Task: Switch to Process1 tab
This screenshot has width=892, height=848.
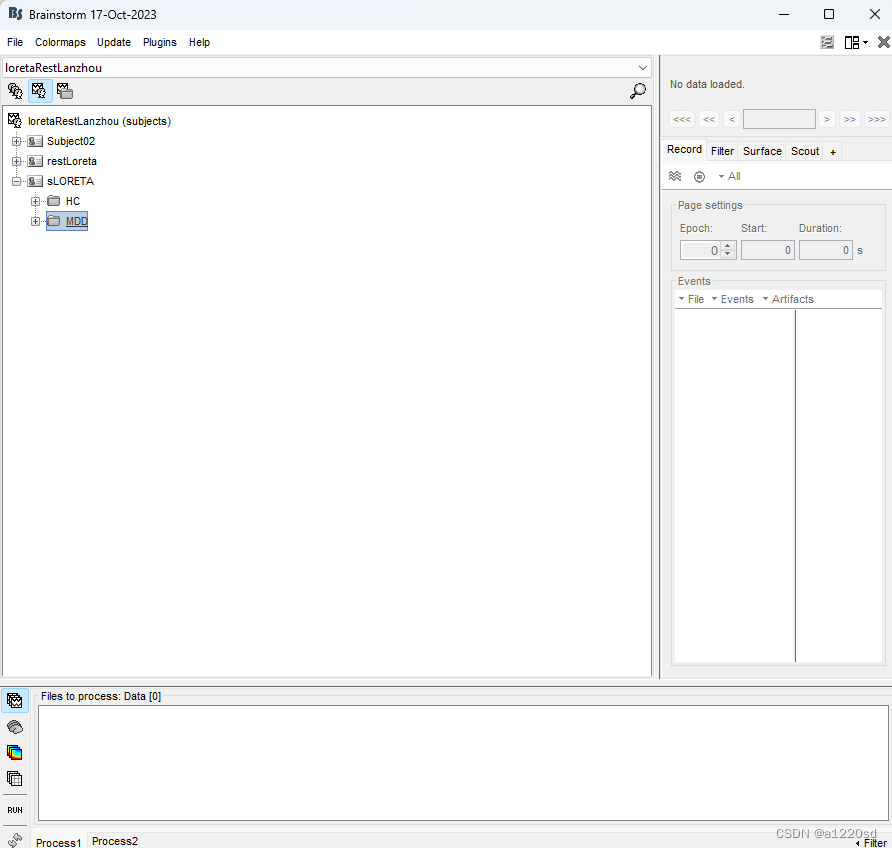Action: 59,842
